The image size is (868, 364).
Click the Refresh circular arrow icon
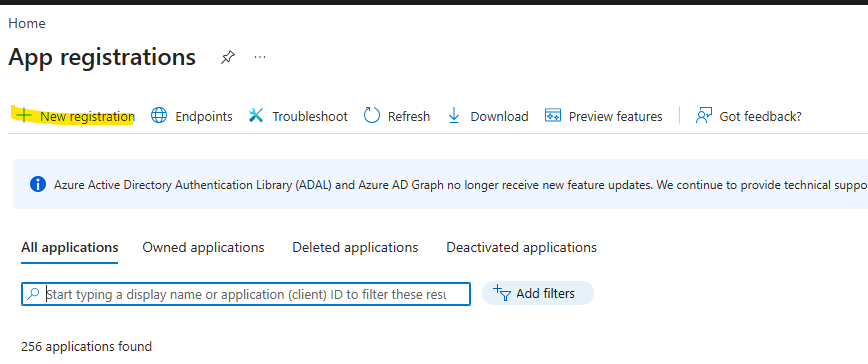click(x=371, y=116)
